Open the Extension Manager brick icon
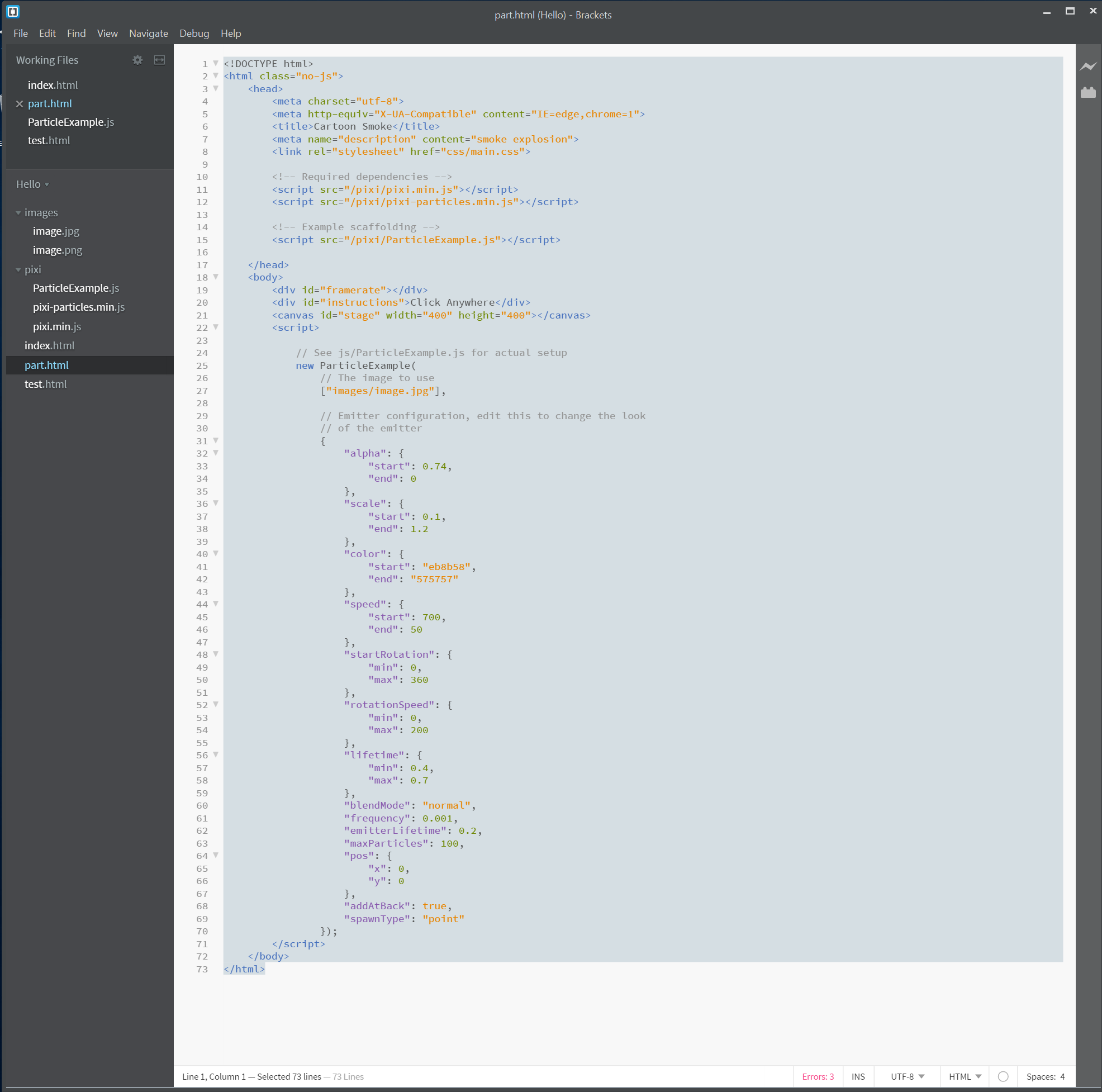 pos(1087,92)
